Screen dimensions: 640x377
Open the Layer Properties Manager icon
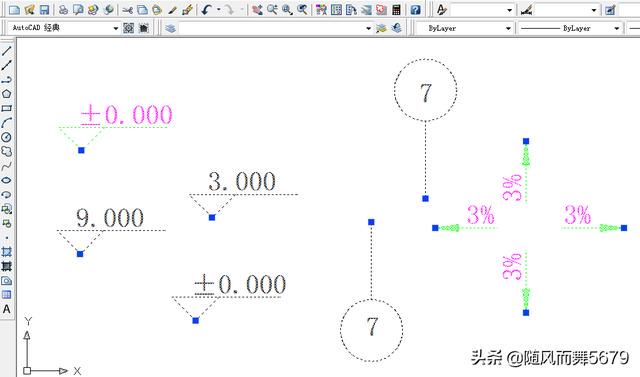point(171,28)
